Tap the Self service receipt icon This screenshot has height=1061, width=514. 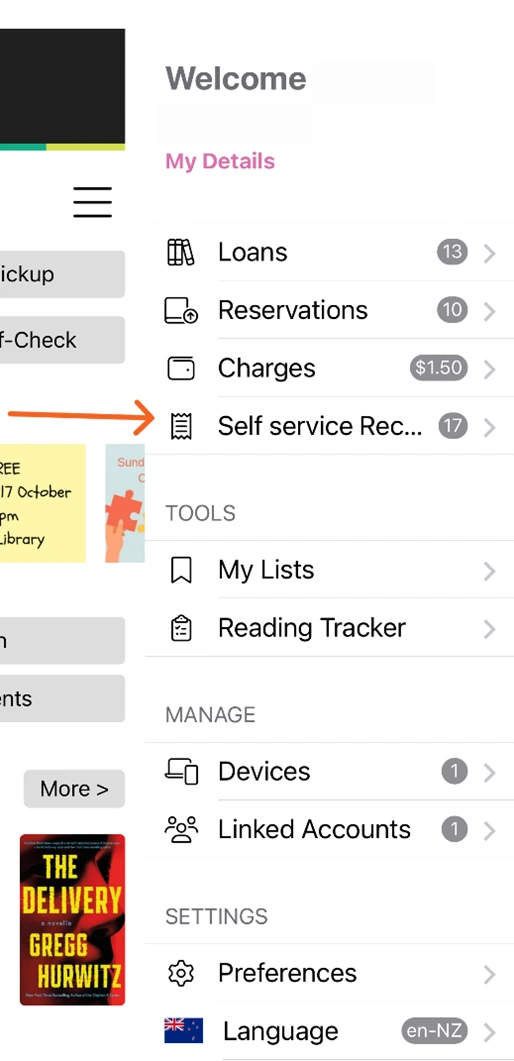click(x=181, y=427)
